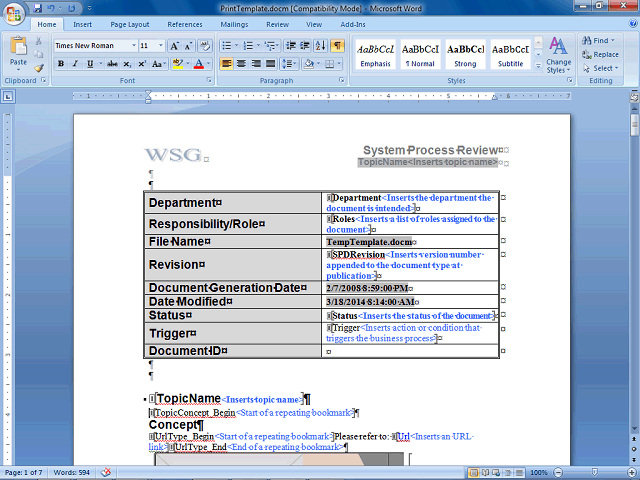
Task: Click the 100% zoom level
Action: click(539, 473)
